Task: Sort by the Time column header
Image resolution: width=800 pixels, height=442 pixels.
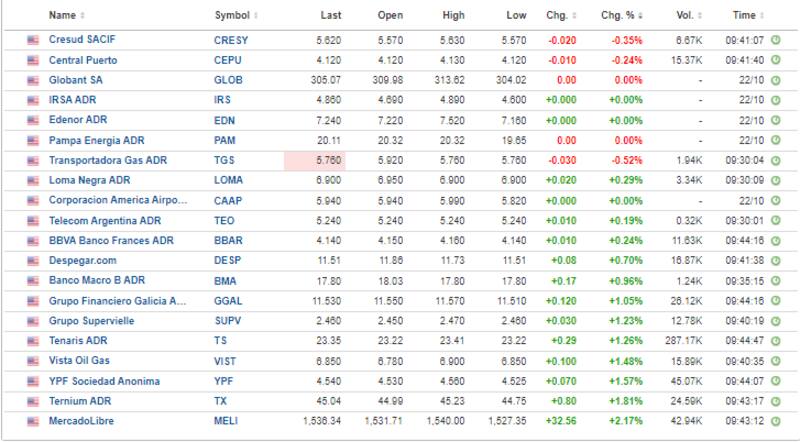Action: 747,16
